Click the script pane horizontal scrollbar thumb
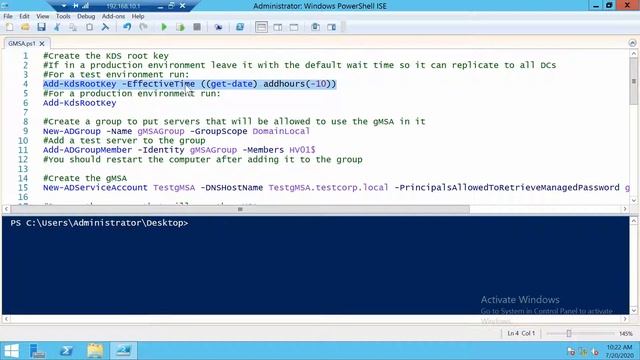The height and width of the screenshot is (360, 640). [240, 209]
